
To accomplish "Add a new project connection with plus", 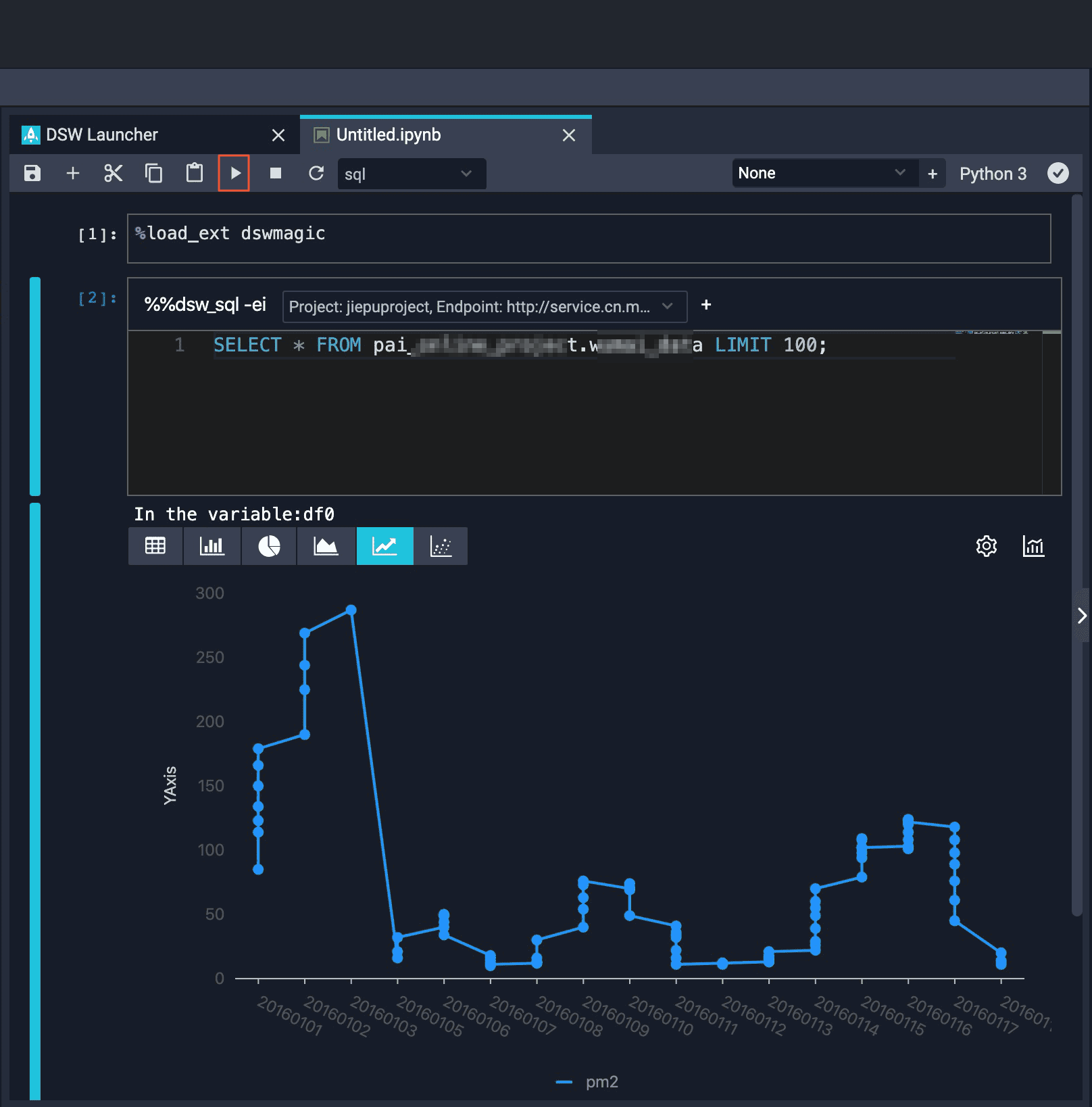I will pyautogui.click(x=706, y=305).
